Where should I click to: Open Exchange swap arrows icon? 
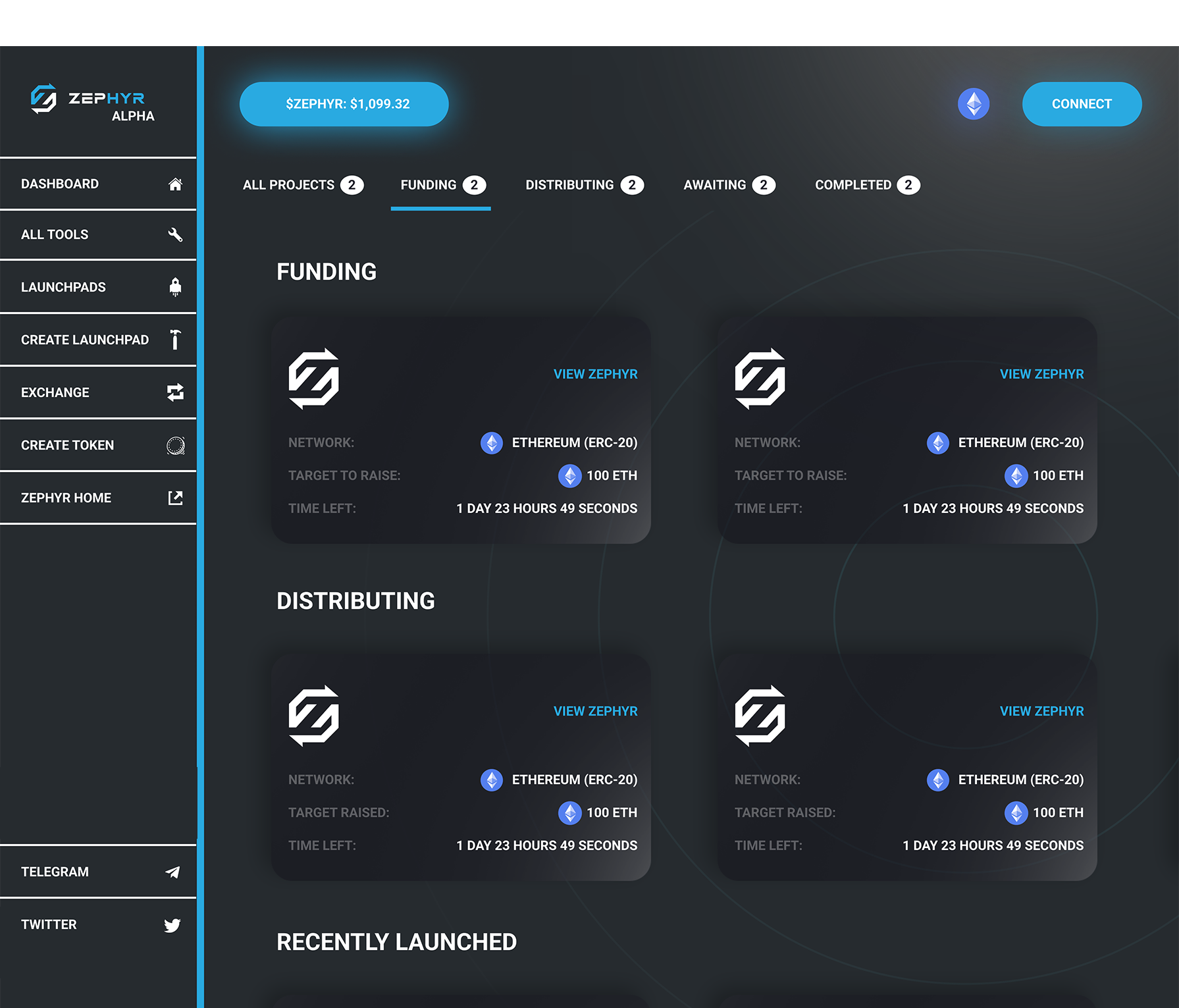coord(175,392)
